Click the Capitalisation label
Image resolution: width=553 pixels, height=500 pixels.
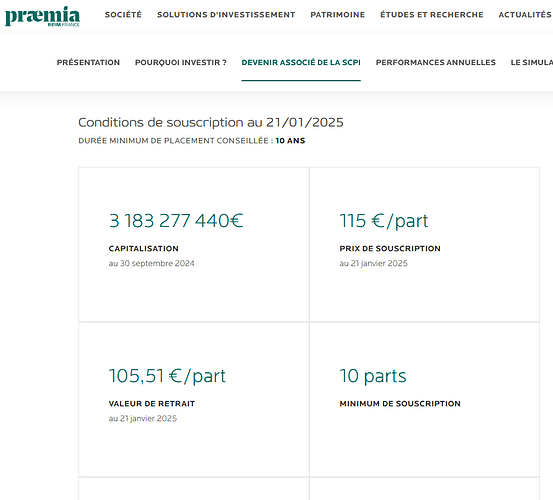pos(144,249)
